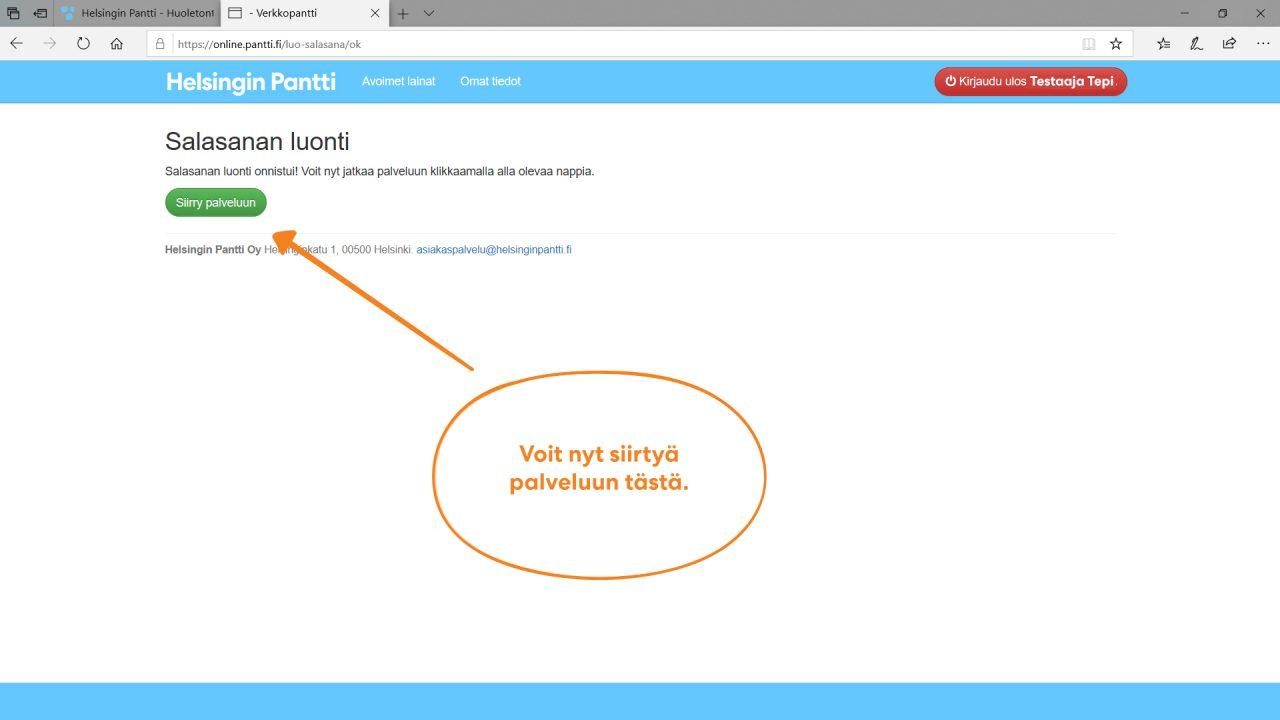Expand the tab preview dropdown chevron
The height and width of the screenshot is (720, 1280).
(429, 13)
